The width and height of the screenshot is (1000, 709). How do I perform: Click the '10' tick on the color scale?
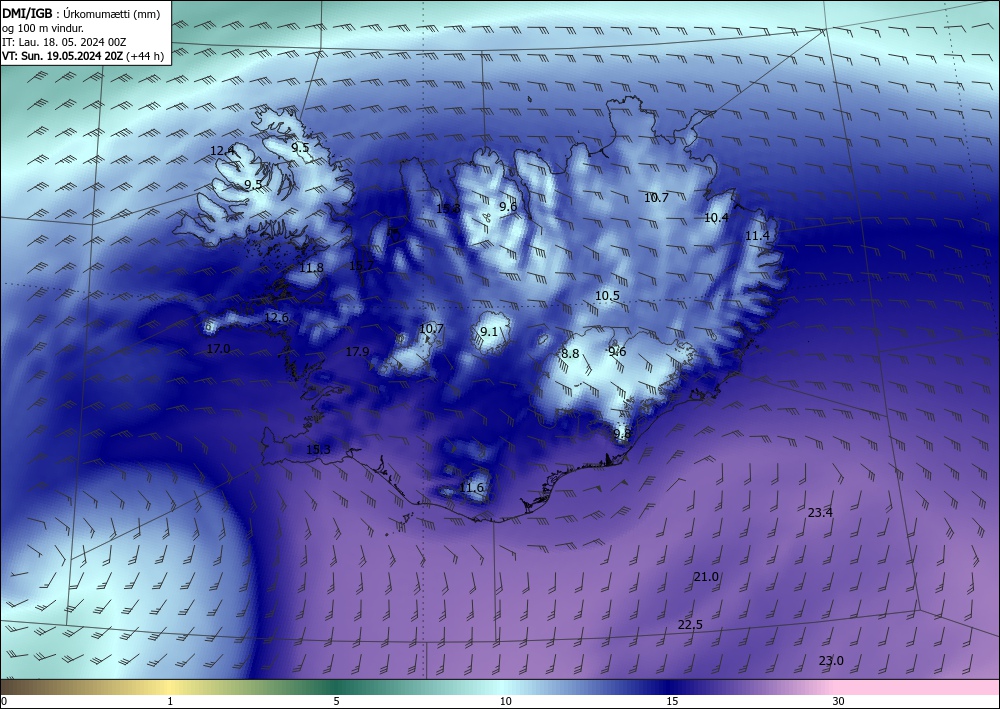[505, 701]
